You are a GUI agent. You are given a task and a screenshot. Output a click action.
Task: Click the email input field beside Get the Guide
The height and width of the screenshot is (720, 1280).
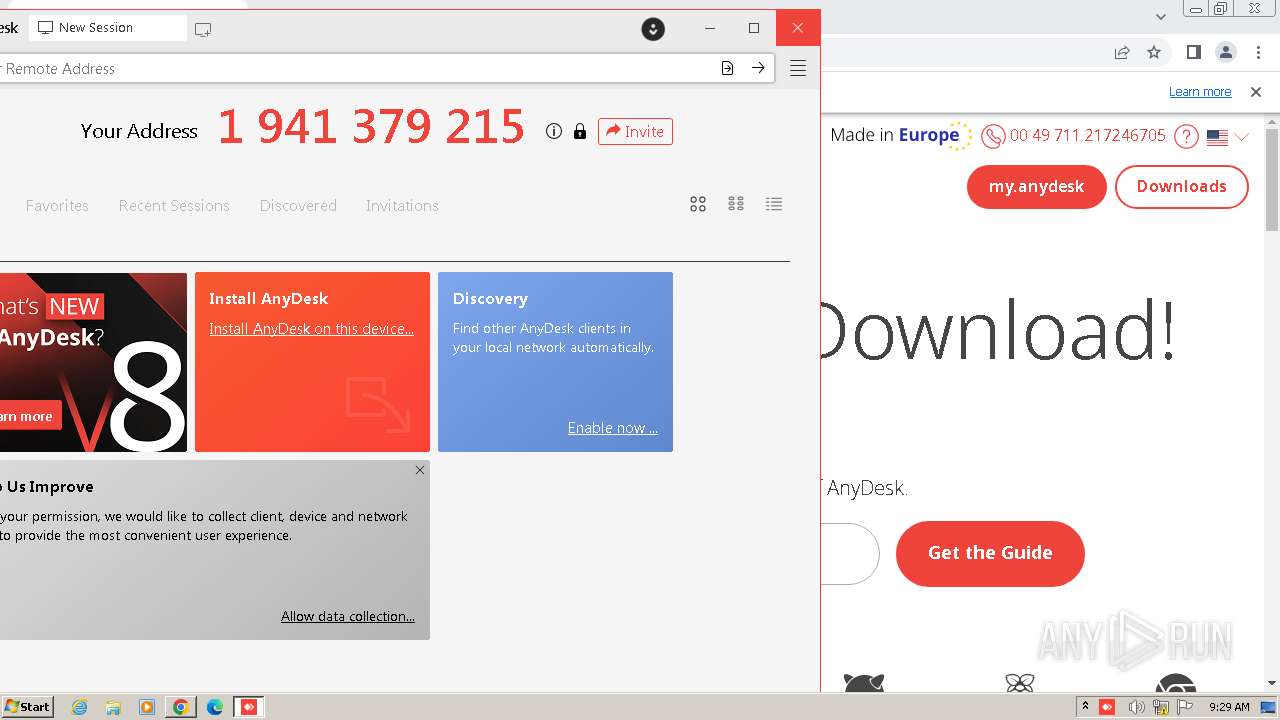[849, 554]
